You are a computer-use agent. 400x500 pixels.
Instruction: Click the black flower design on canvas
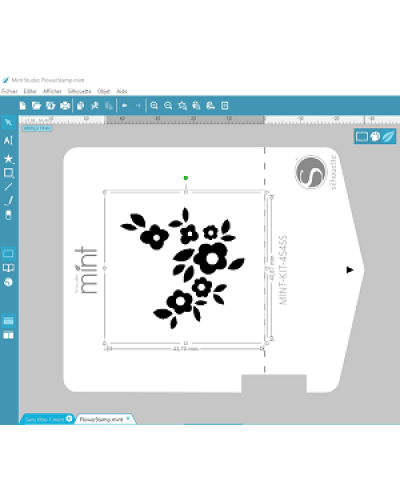click(182, 268)
